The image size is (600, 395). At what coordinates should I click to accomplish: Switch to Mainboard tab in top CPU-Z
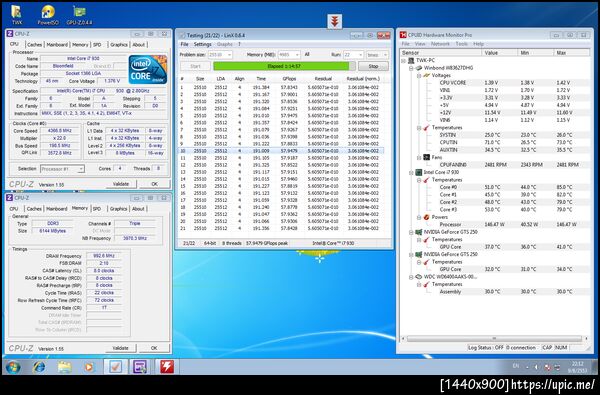57,45
